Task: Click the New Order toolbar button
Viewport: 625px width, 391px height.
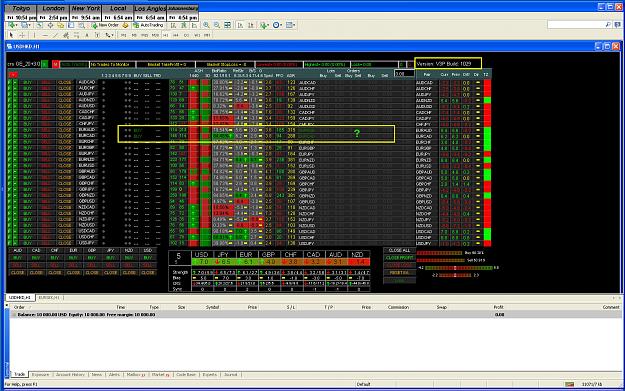Action: pos(105,25)
